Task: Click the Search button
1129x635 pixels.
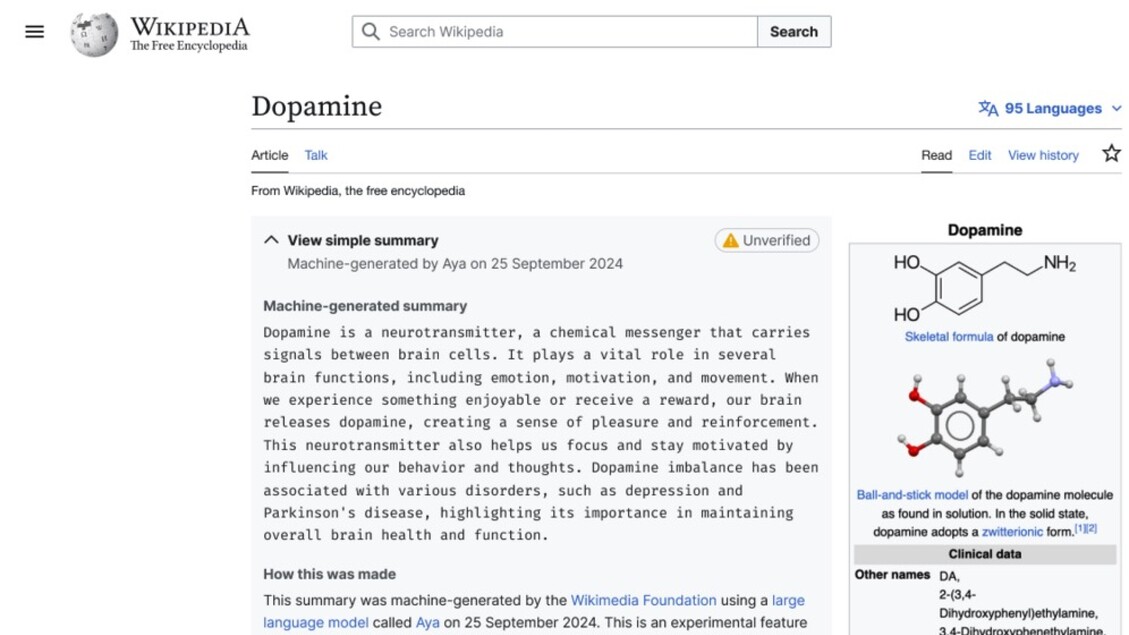Action: coord(794,32)
